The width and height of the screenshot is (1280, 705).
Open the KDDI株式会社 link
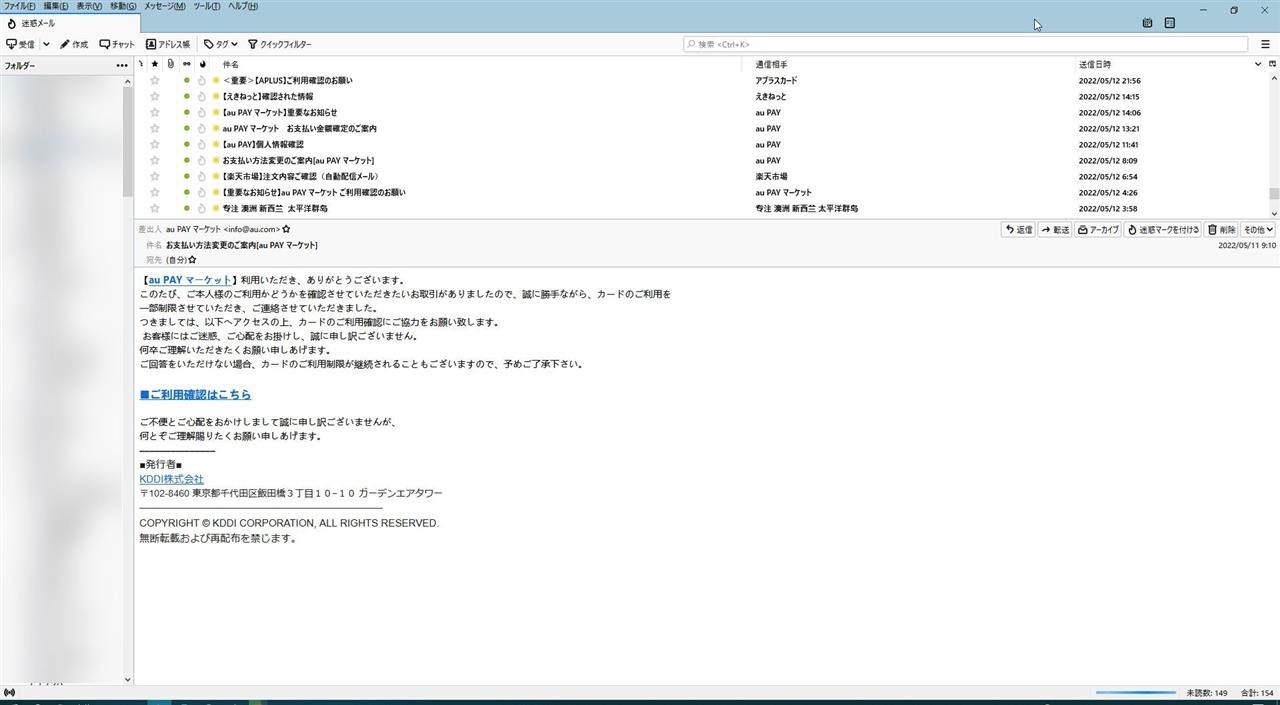click(171, 479)
